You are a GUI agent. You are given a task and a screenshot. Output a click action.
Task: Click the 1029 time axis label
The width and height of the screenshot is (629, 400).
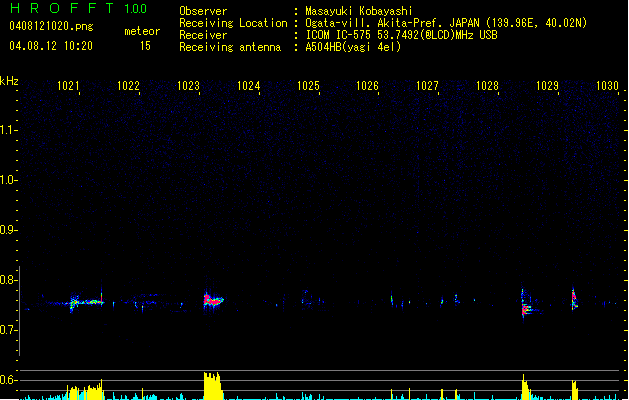tap(548, 86)
